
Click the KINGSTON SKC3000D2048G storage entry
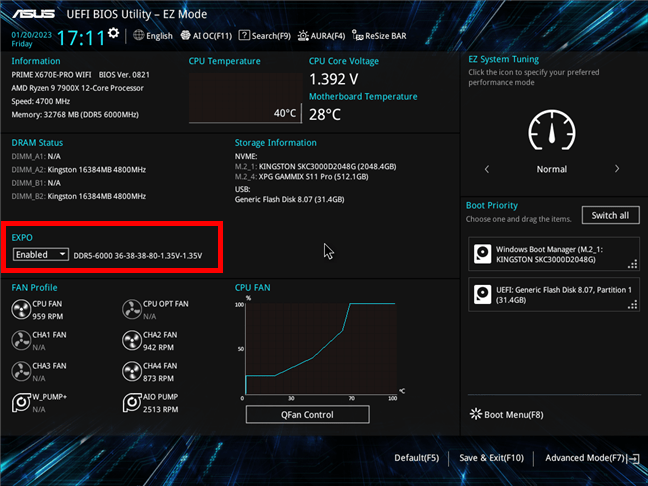click(315, 167)
